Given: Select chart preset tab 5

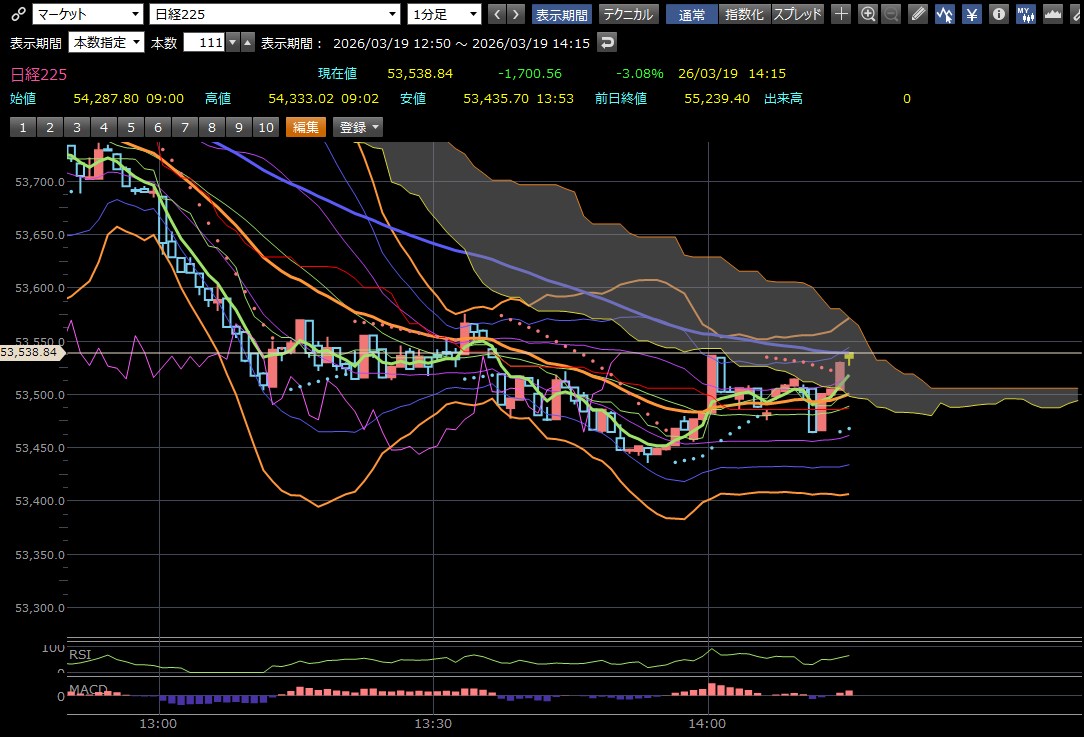Looking at the screenshot, I should tap(130, 127).
